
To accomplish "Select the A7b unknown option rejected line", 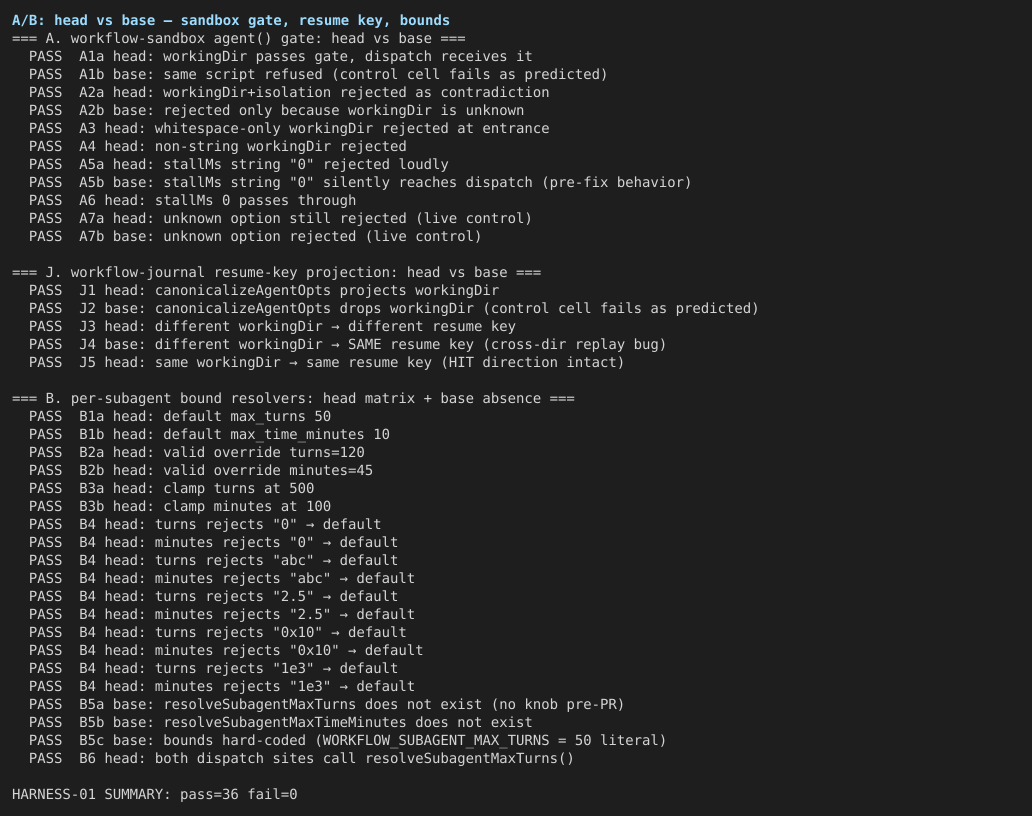I will coord(255,236).
